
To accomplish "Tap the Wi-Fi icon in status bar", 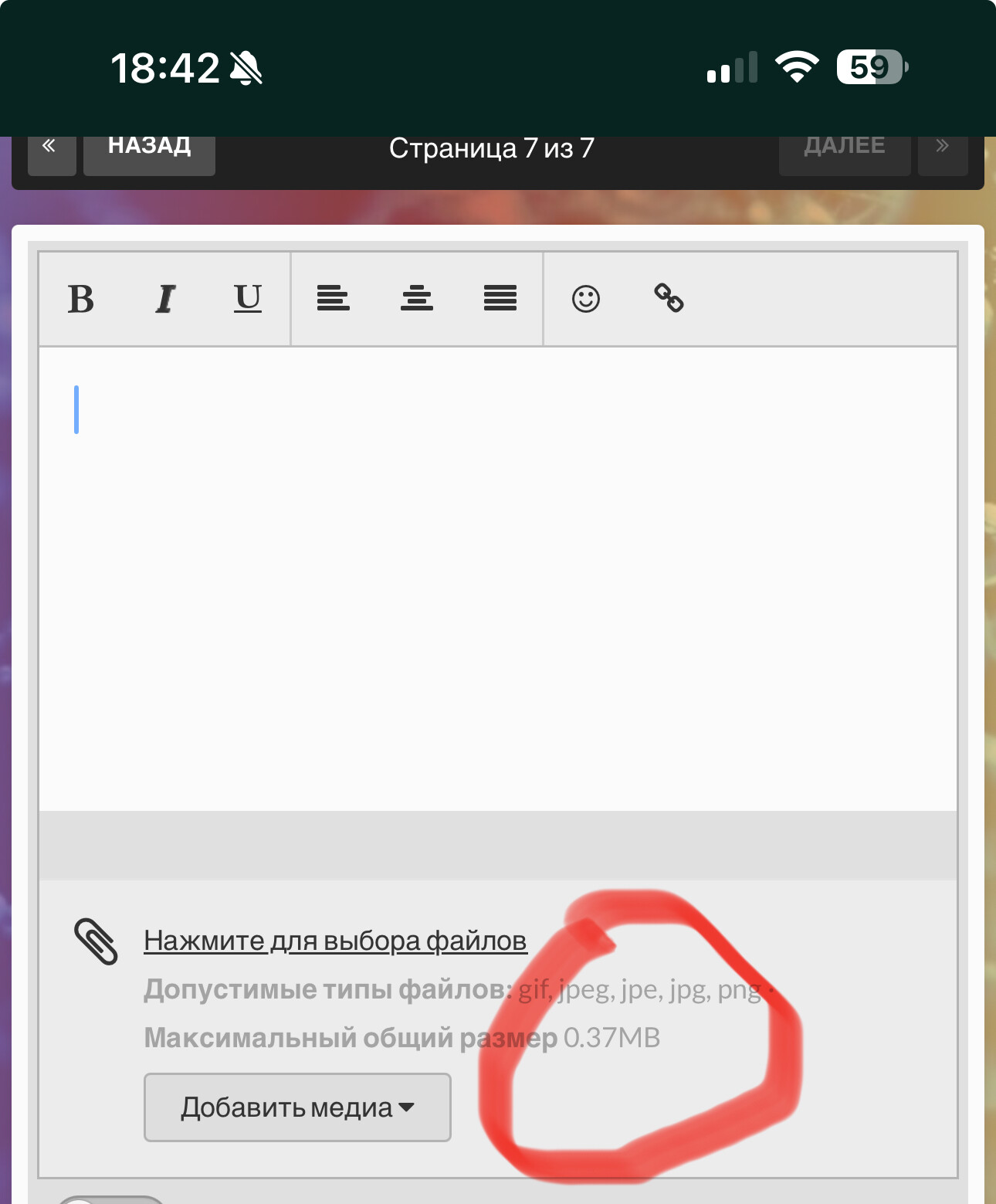I will click(797, 67).
